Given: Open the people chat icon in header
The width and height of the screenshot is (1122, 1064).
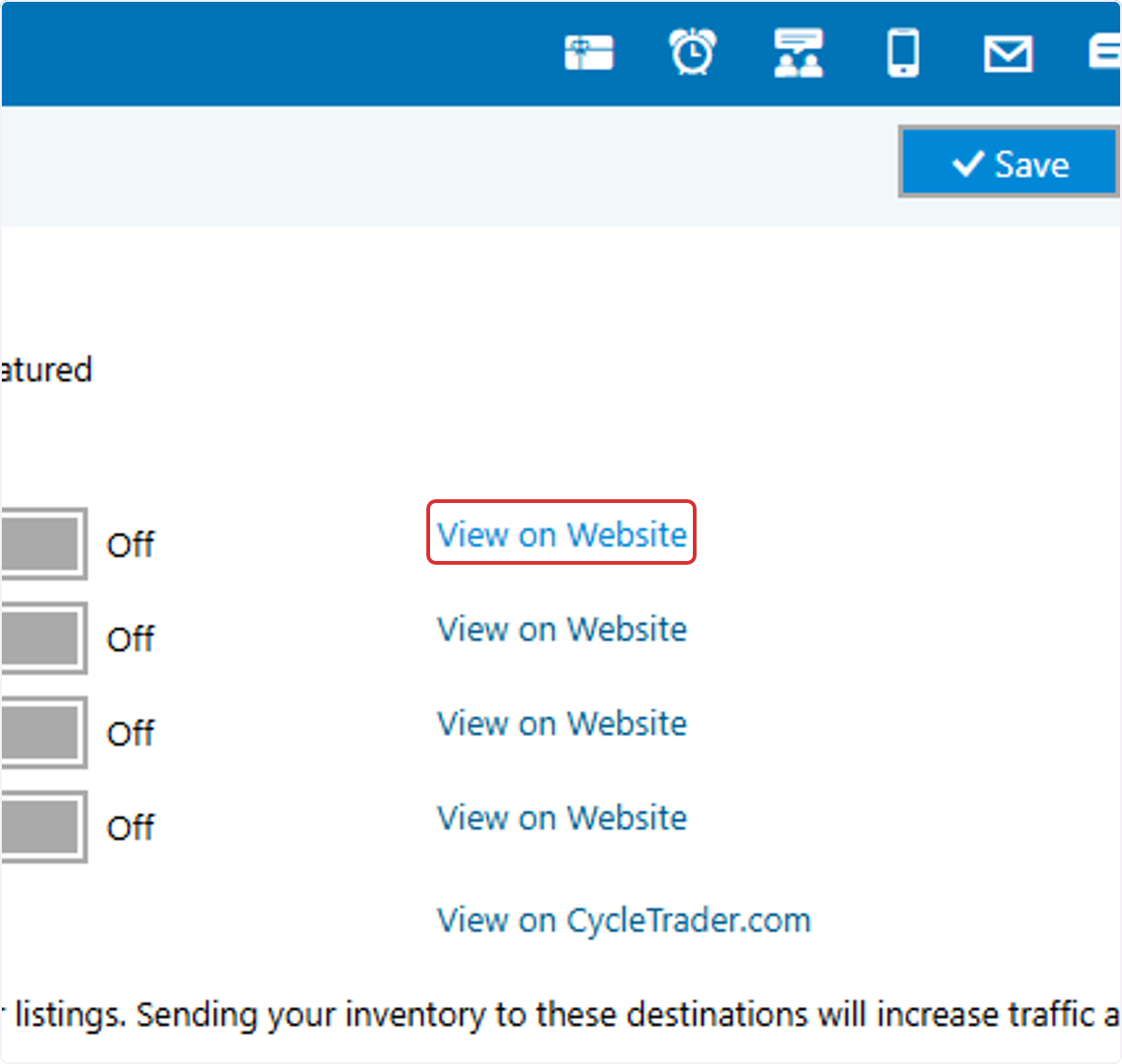Looking at the screenshot, I should [798, 52].
